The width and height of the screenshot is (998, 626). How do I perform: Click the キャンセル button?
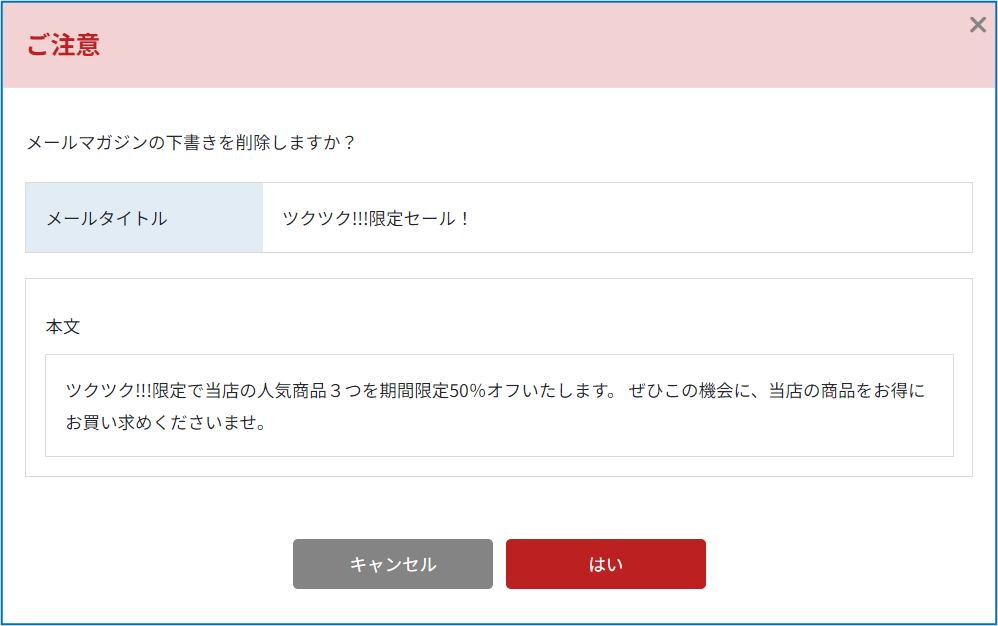pyautogui.click(x=393, y=564)
